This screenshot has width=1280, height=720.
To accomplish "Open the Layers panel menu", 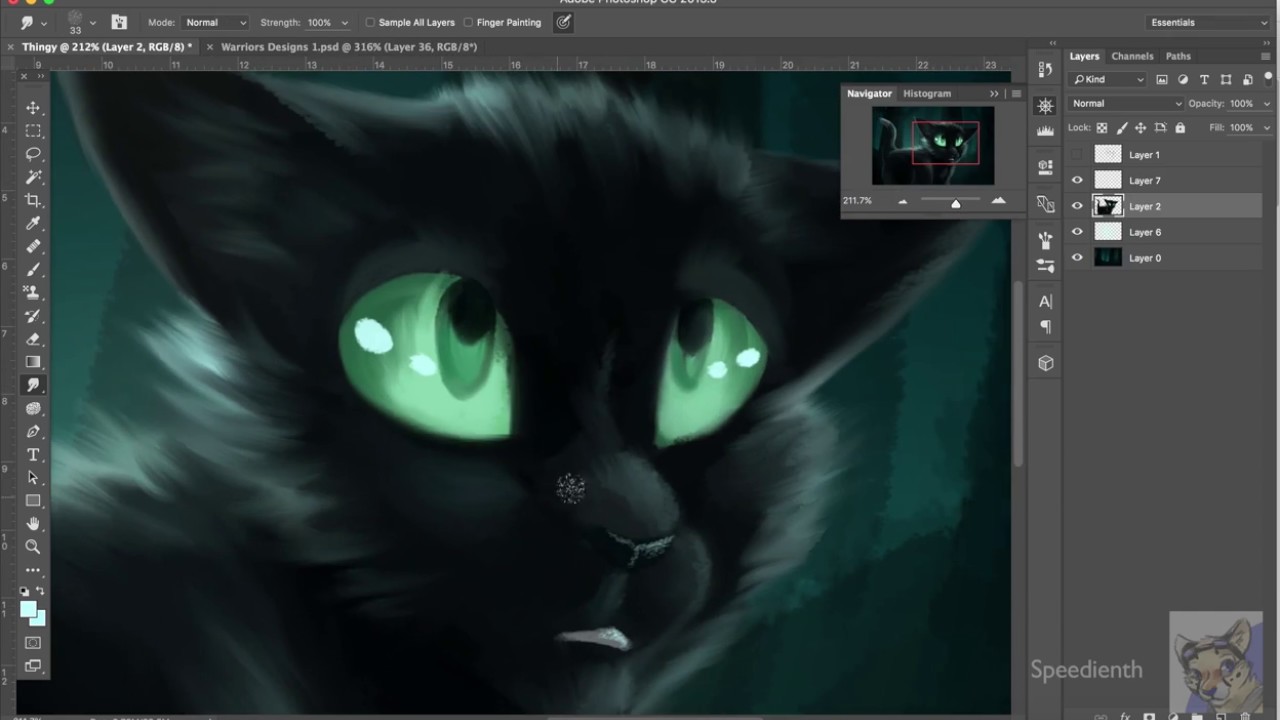I will click(x=1265, y=56).
